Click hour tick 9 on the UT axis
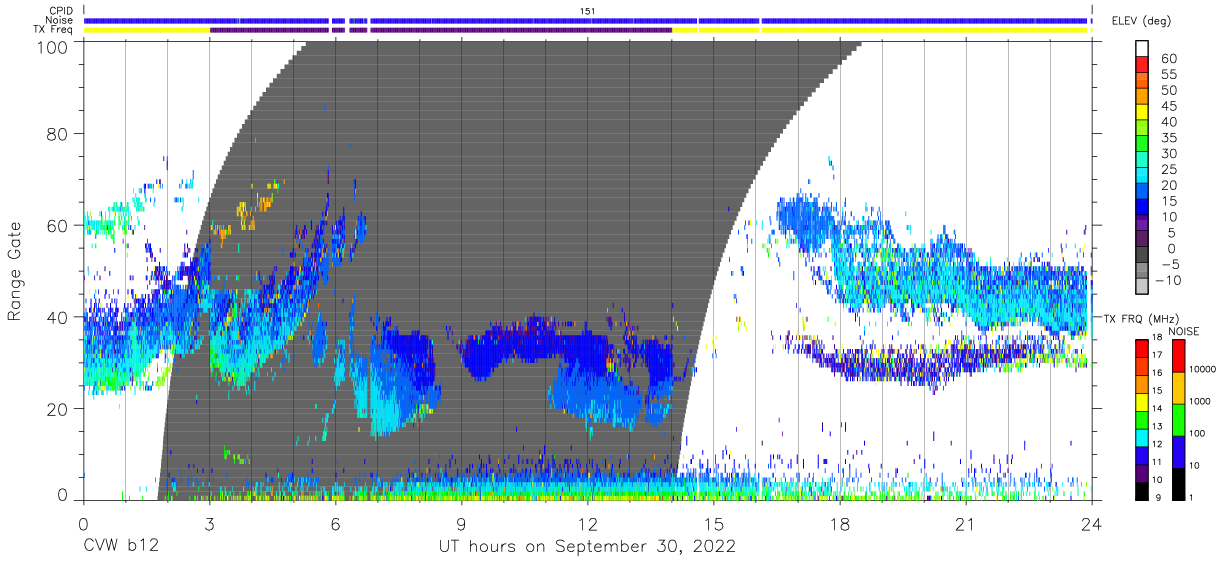This screenshot has height=567, width=1228. coord(461,523)
